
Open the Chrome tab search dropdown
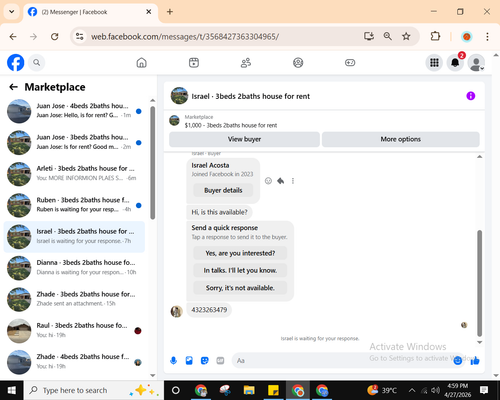tap(12, 12)
